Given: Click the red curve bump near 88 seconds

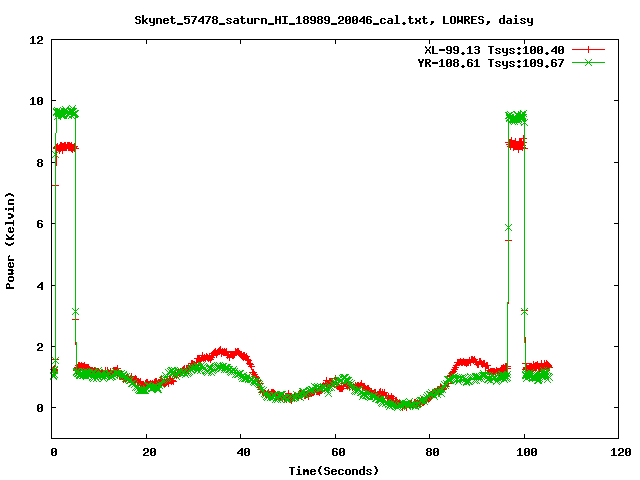Looking at the screenshot, I should coord(470,362).
